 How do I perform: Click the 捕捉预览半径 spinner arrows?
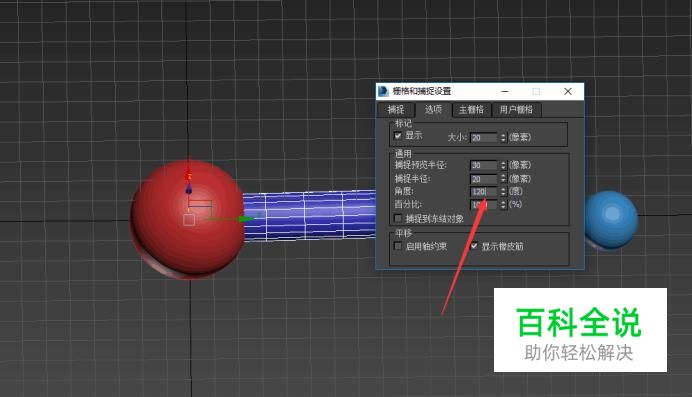point(503,165)
